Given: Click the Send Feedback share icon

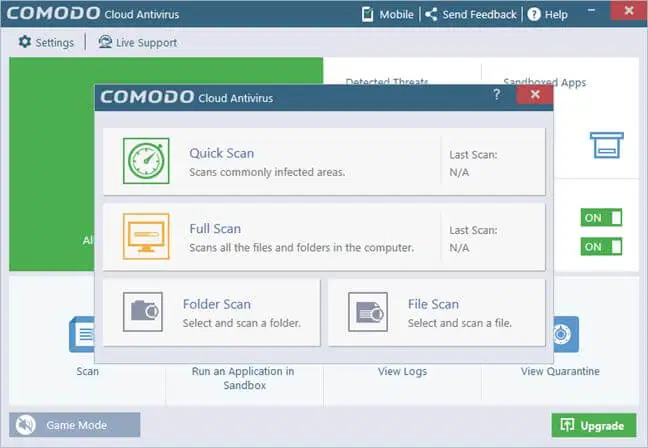Looking at the screenshot, I should tap(431, 14).
